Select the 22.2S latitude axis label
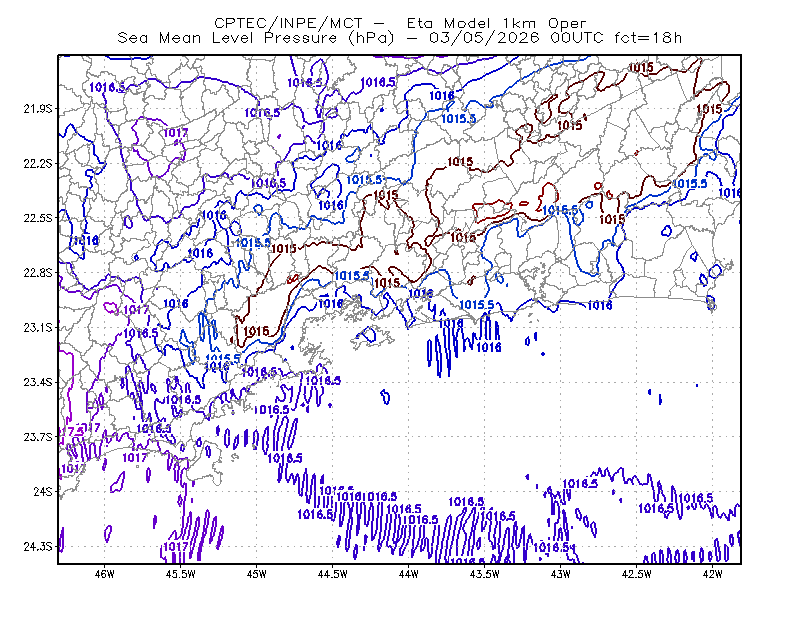Viewport: 800px width, 618px height. pos(38,163)
